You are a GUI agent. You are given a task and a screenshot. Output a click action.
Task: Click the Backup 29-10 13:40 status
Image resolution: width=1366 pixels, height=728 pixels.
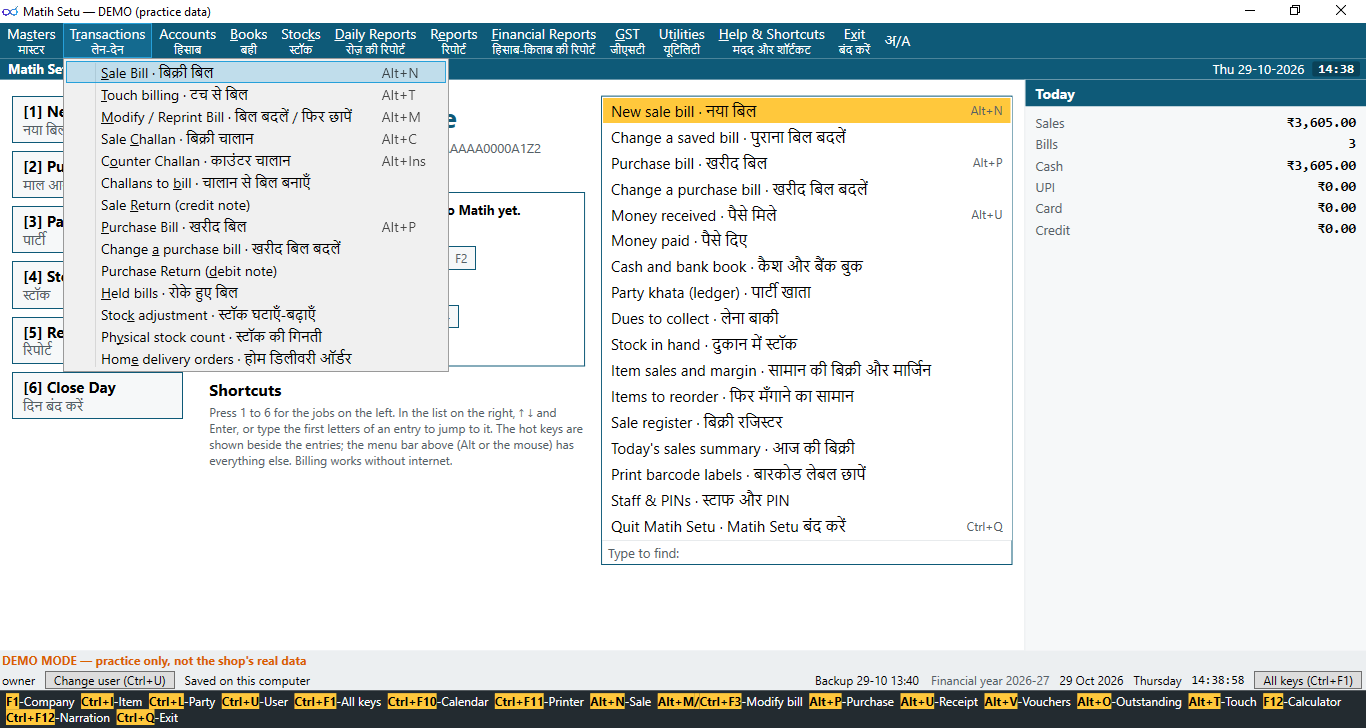pyautogui.click(x=867, y=681)
